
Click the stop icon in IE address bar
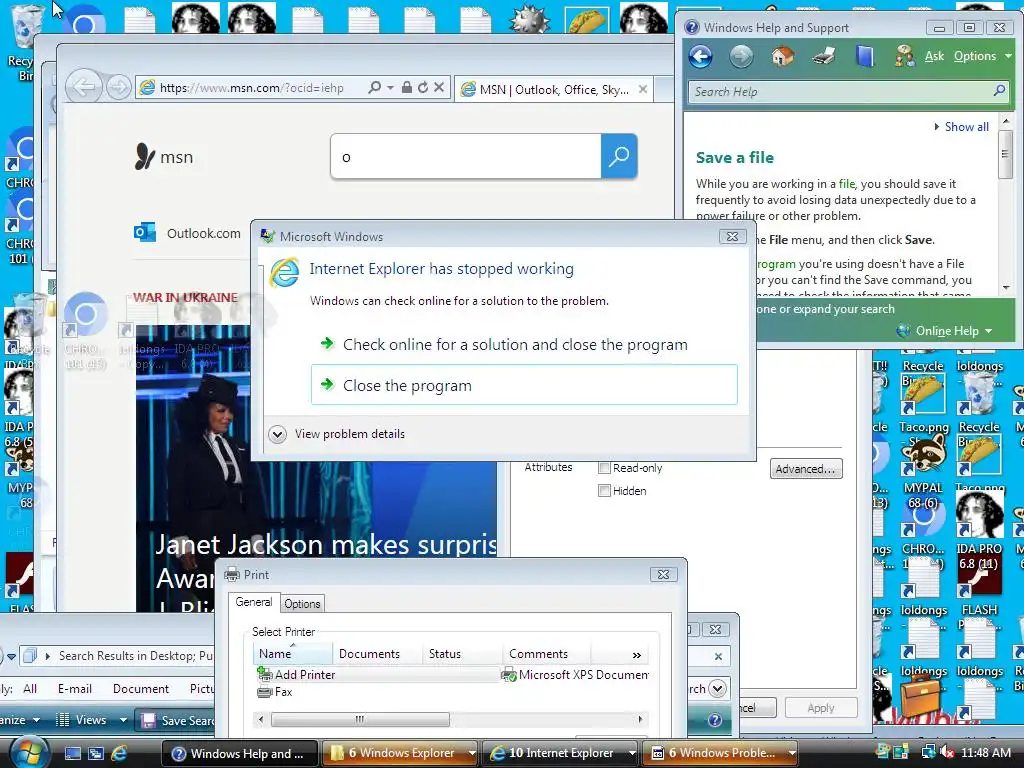coord(440,88)
